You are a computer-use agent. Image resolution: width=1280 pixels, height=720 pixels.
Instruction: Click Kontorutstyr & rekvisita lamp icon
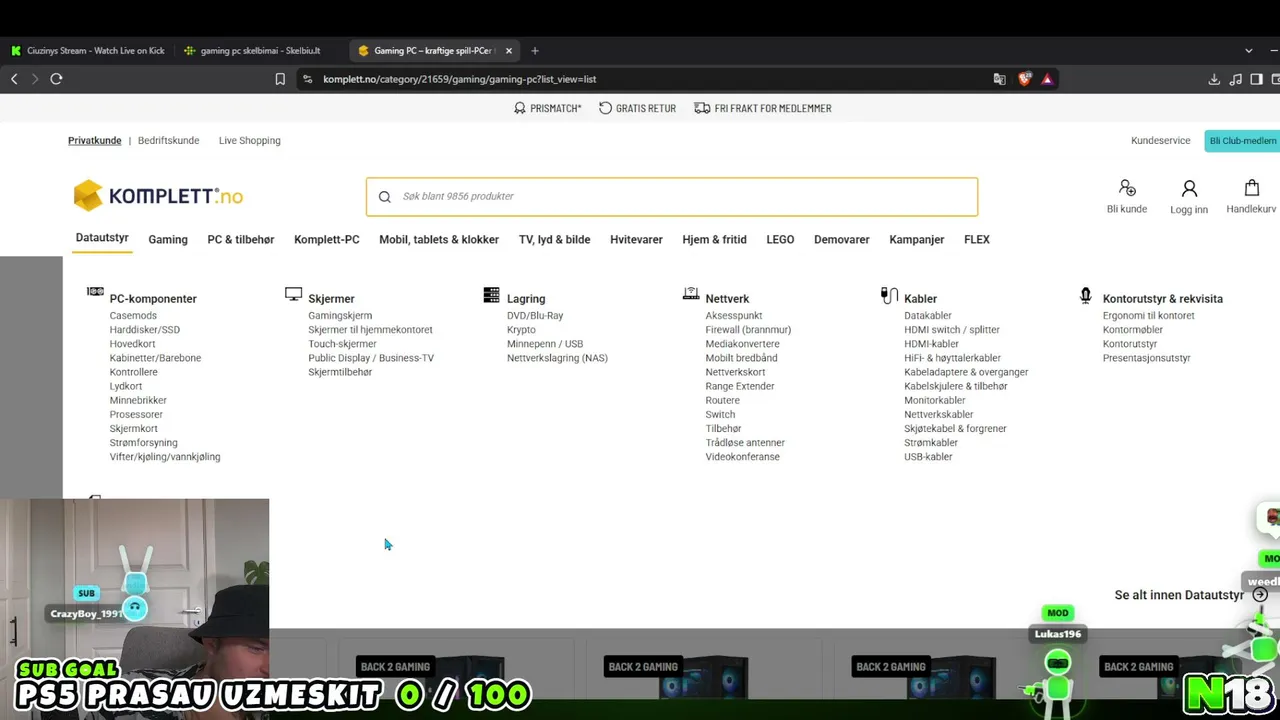click(x=1086, y=295)
